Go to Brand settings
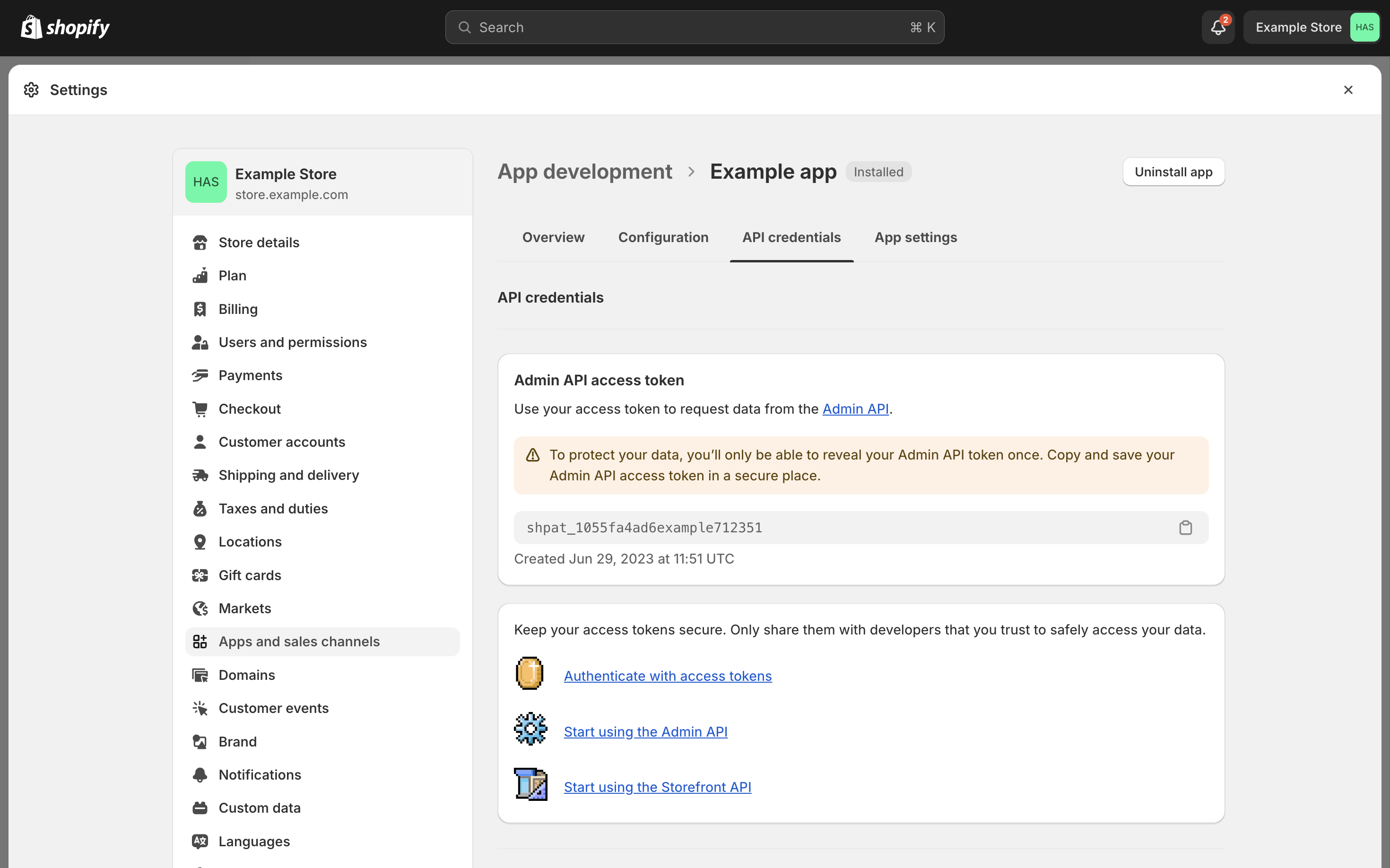1390x868 pixels. coord(322,742)
